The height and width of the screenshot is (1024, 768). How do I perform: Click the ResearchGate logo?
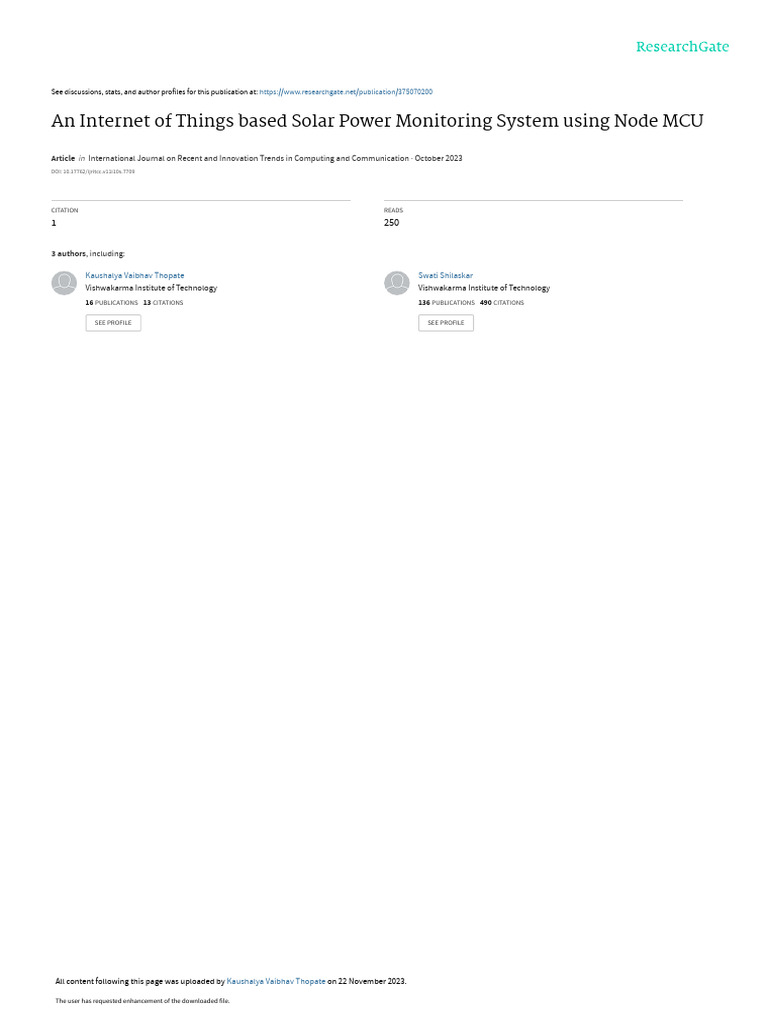(x=682, y=46)
